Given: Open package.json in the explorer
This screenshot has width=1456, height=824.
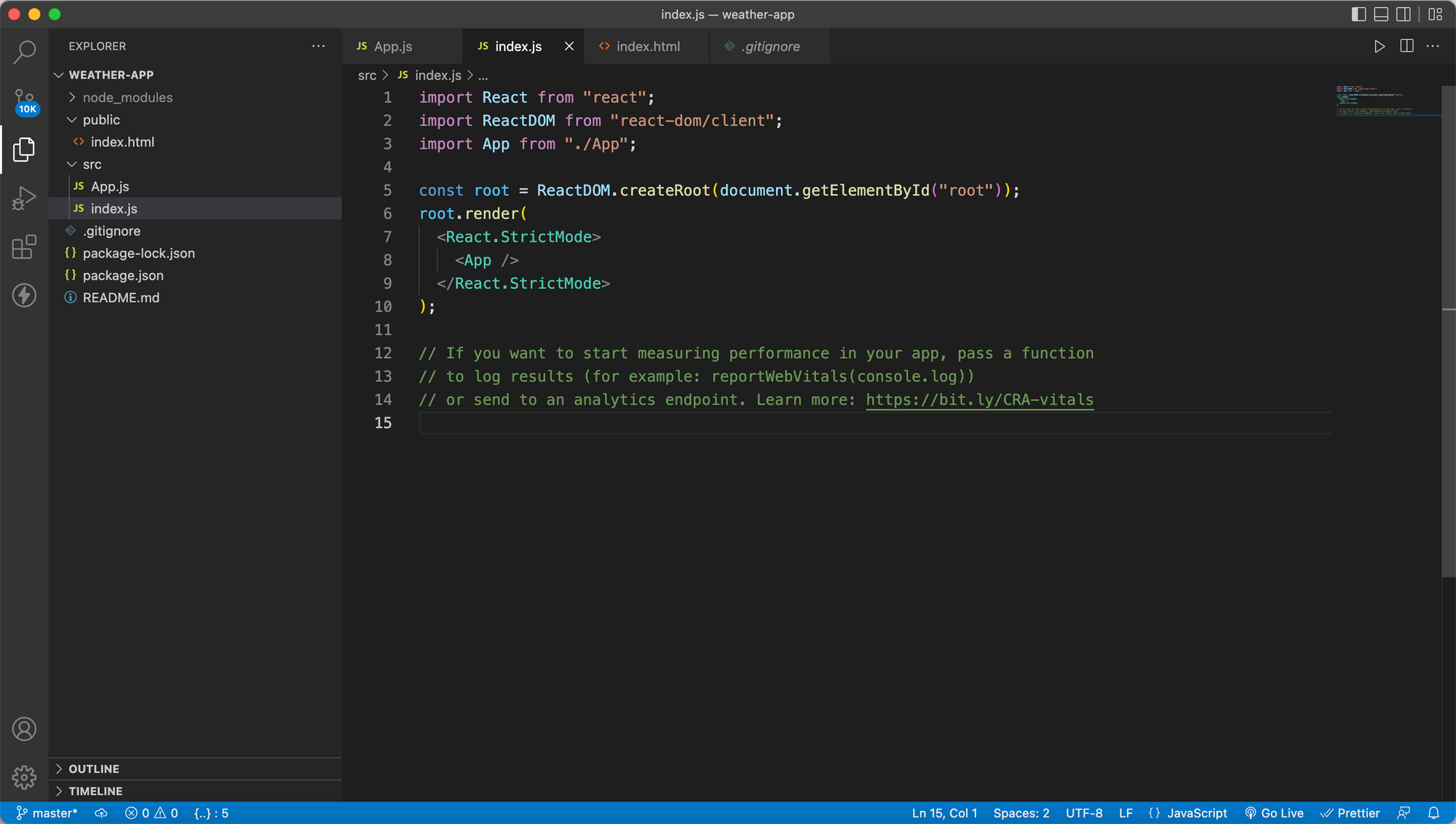Looking at the screenshot, I should (123, 275).
